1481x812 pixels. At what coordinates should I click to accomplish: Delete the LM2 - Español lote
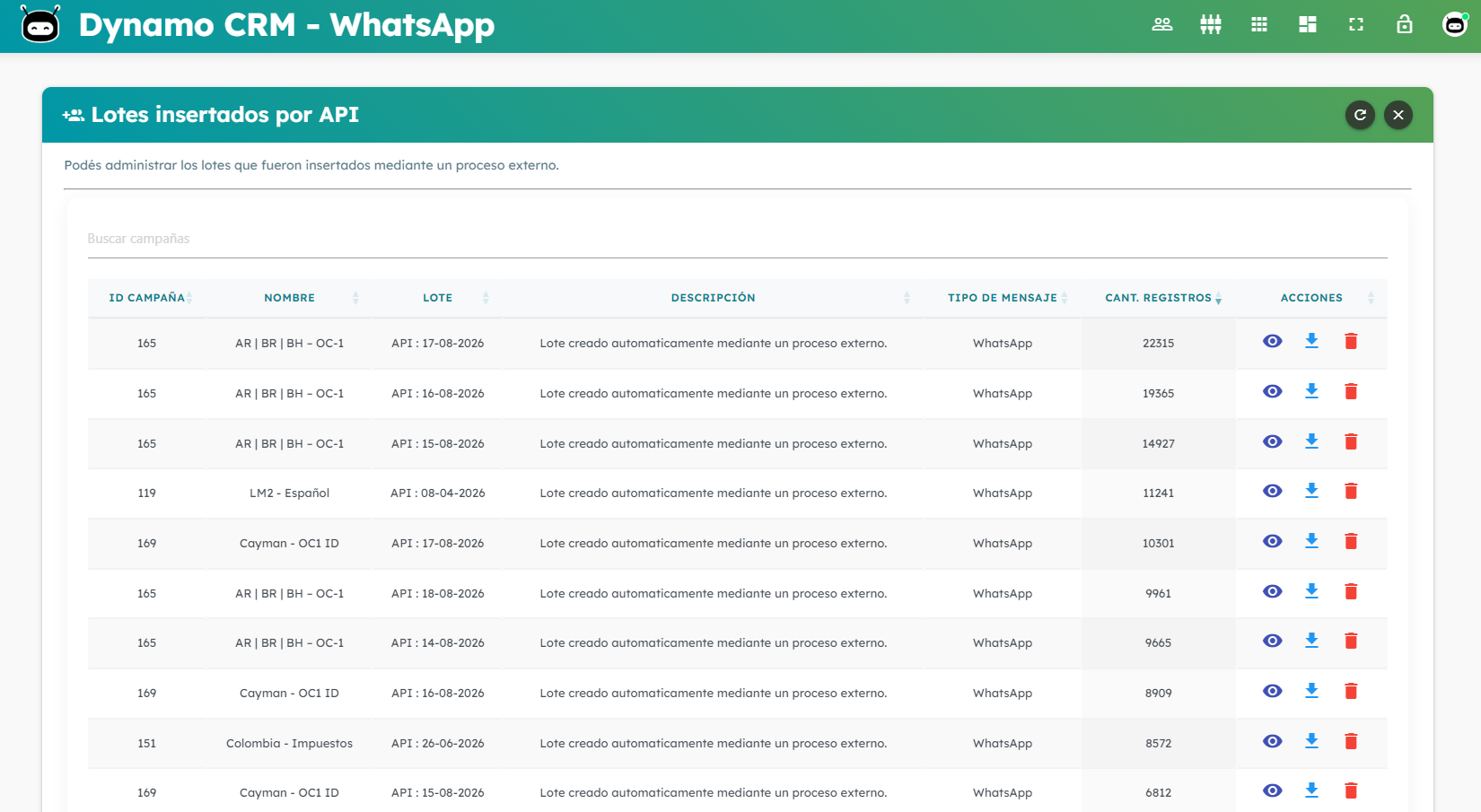pyautogui.click(x=1351, y=492)
